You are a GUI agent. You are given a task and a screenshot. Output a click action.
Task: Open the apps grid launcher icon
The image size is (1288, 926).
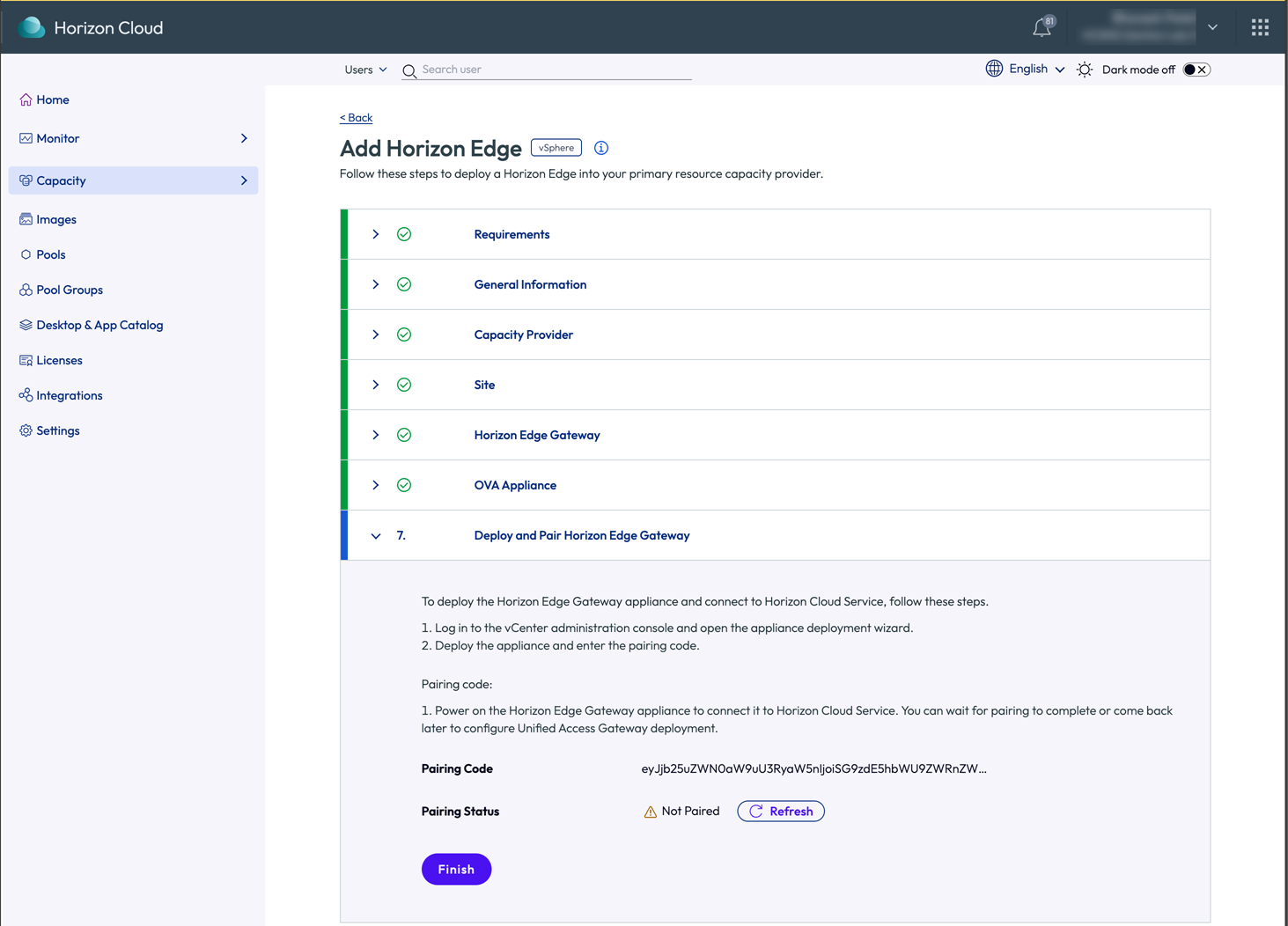(x=1260, y=27)
